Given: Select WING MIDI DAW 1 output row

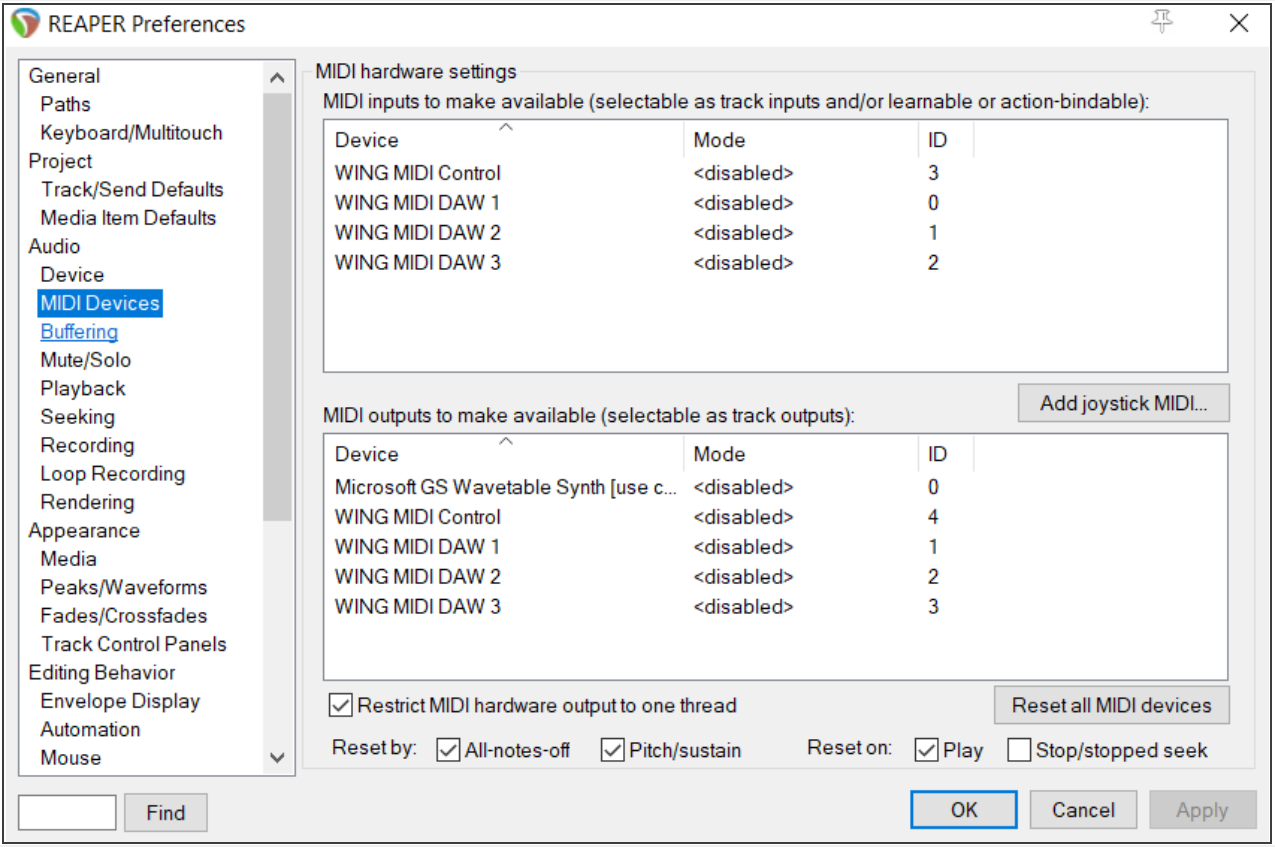Looking at the screenshot, I should [417, 547].
